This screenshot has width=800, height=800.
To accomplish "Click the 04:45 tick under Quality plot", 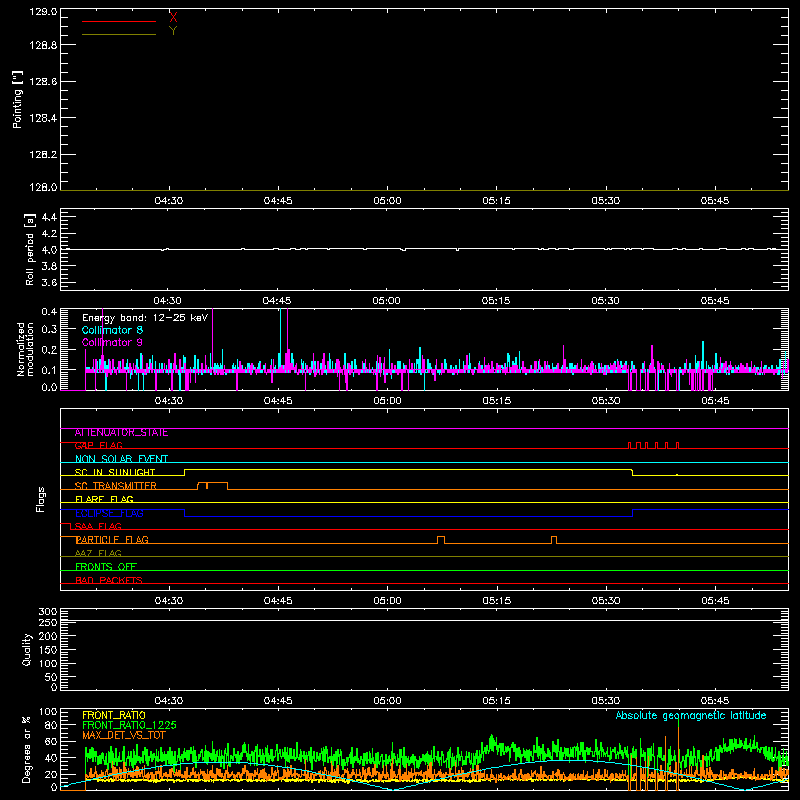I will 278,701.
